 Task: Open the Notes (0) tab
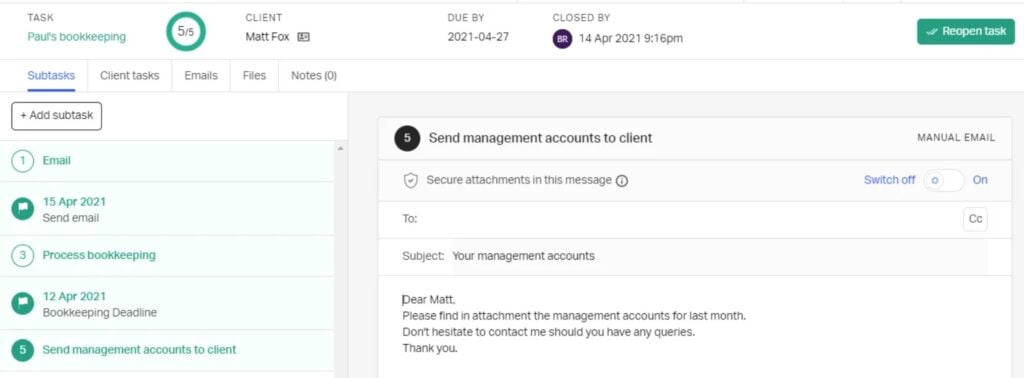pyautogui.click(x=314, y=76)
